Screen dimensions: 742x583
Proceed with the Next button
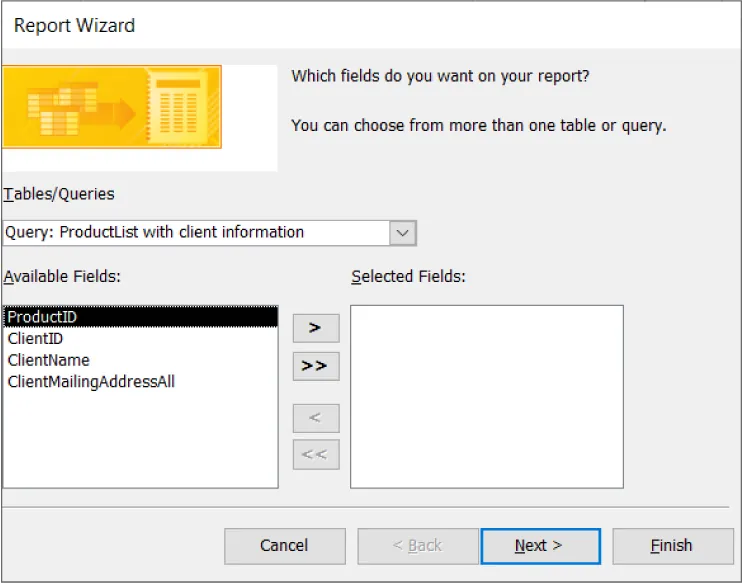coord(540,546)
